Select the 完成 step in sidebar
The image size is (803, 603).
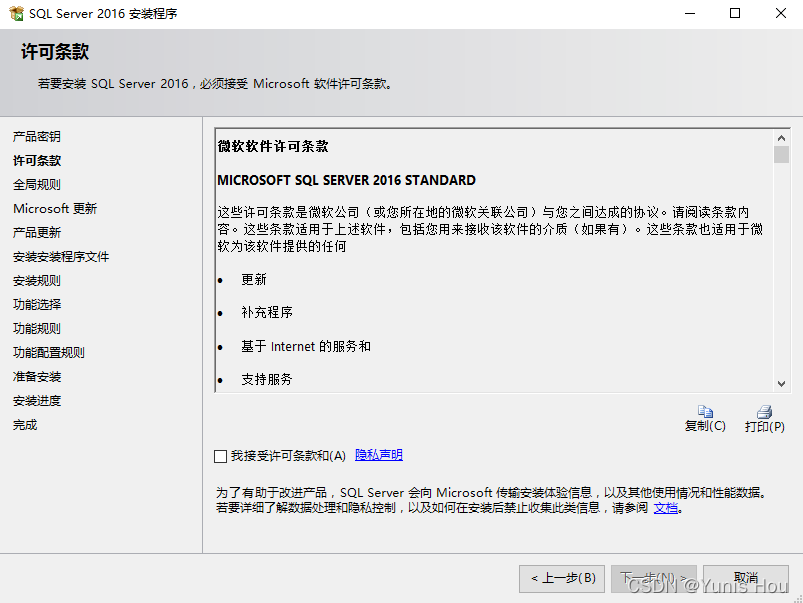click(25, 425)
